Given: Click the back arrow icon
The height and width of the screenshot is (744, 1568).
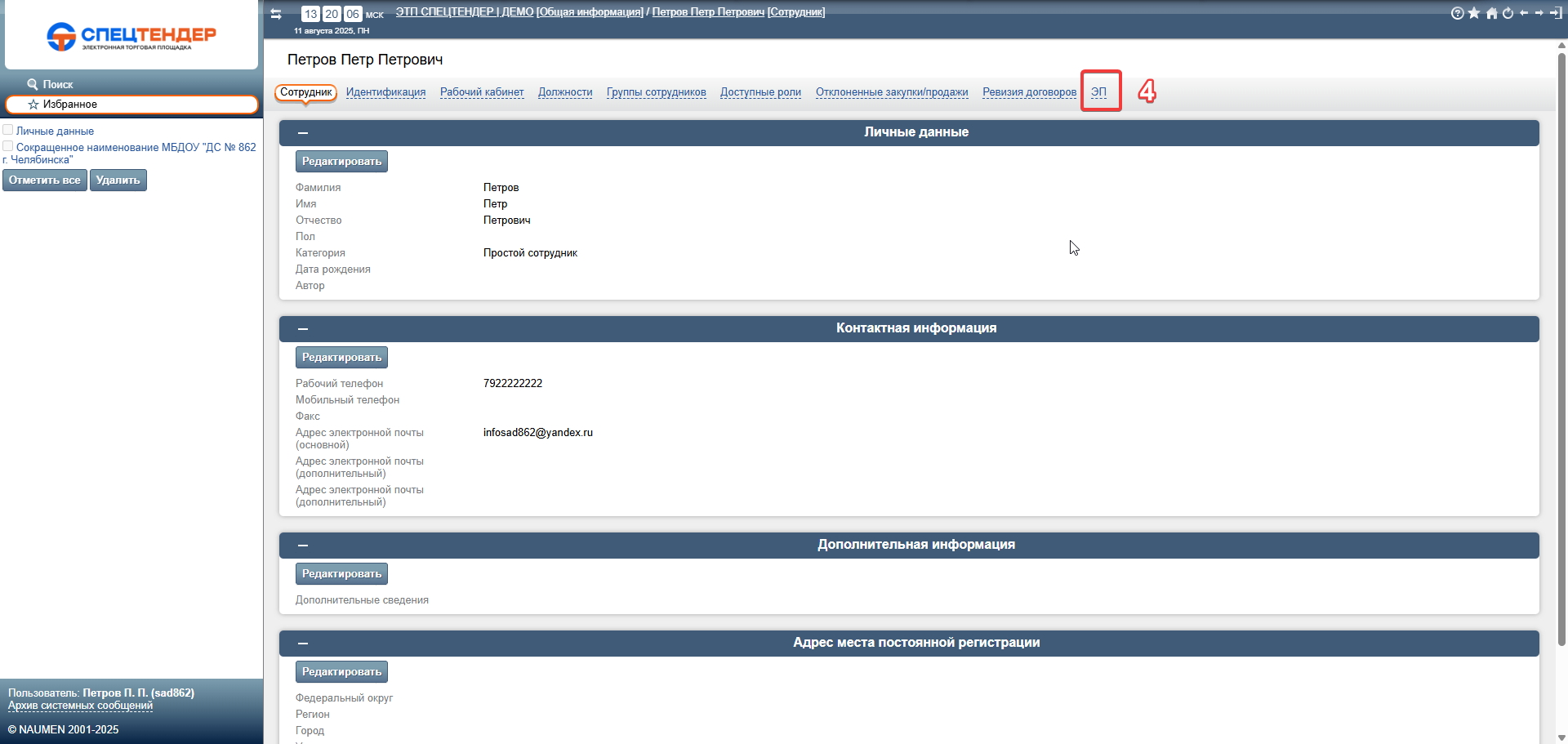Looking at the screenshot, I should click(x=1524, y=13).
